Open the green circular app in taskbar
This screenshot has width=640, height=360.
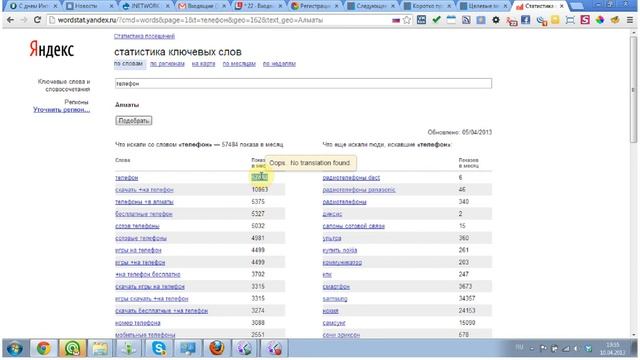(72, 349)
